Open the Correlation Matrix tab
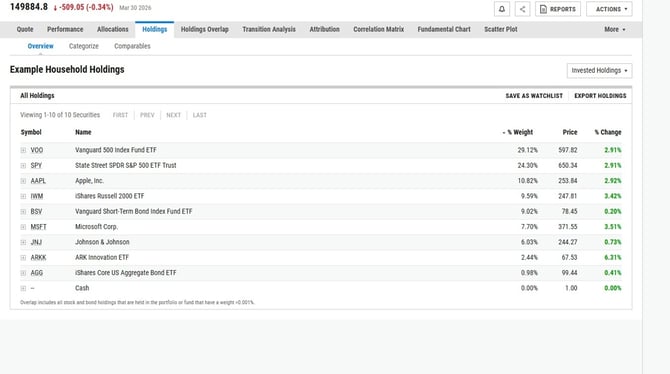 coord(378,29)
